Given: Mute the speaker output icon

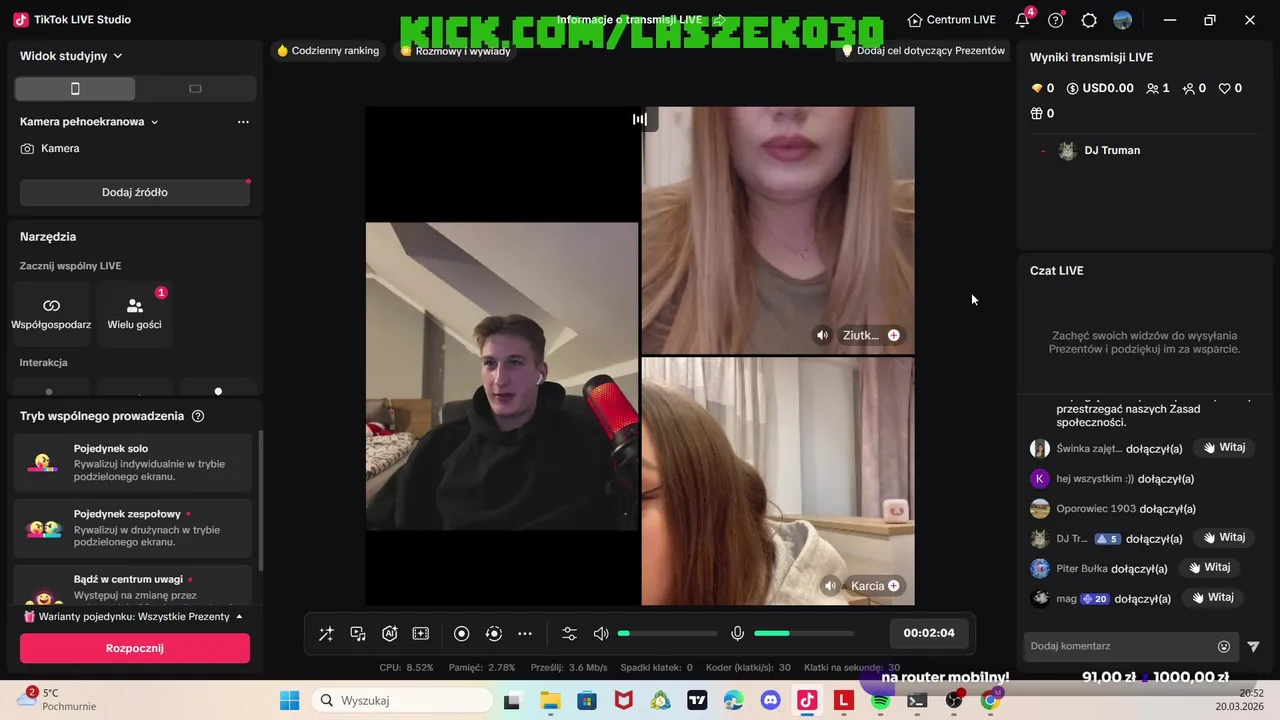Looking at the screenshot, I should pyautogui.click(x=601, y=634).
